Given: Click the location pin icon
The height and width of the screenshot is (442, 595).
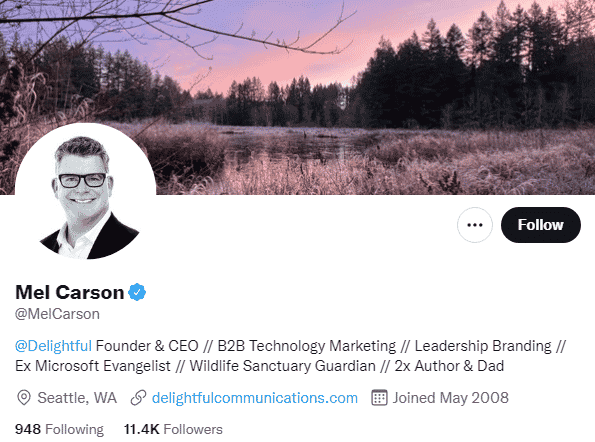Looking at the screenshot, I should [24, 398].
